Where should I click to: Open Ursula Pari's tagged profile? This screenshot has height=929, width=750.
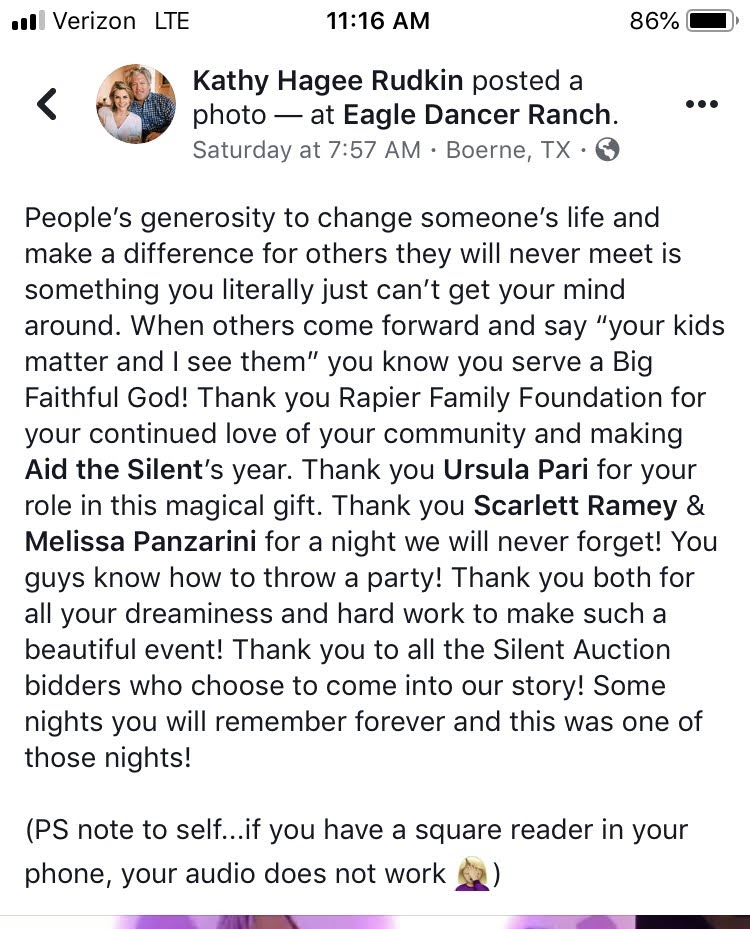point(515,470)
